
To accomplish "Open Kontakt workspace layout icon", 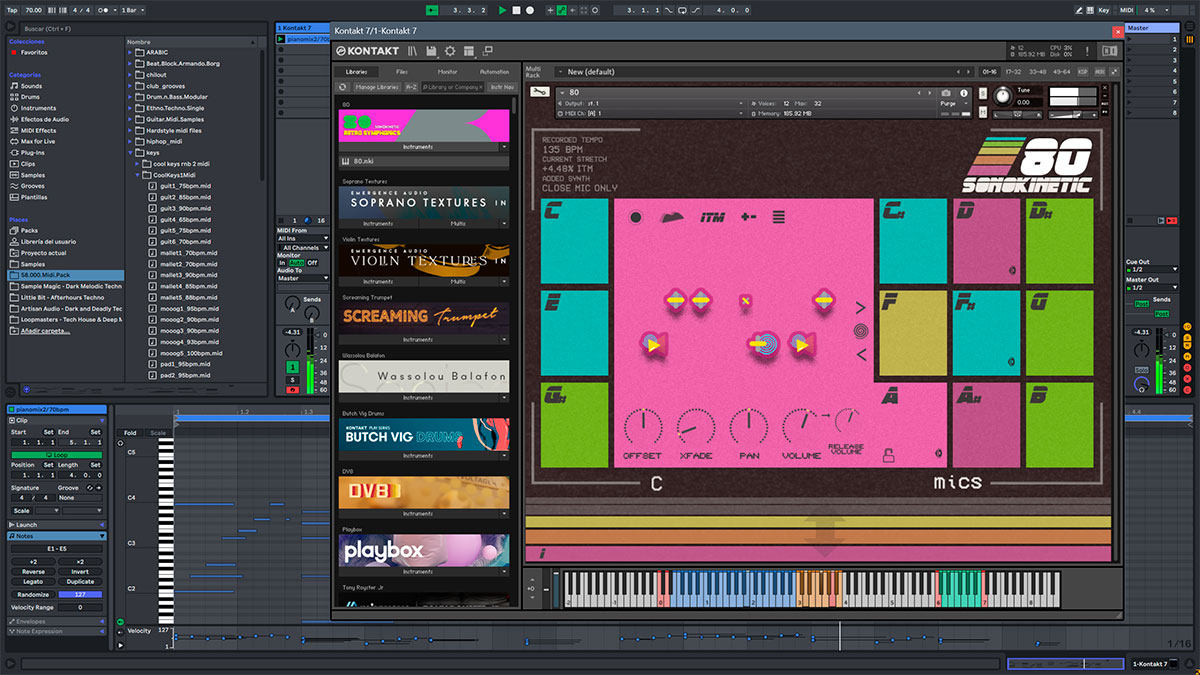I will click(469, 51).
